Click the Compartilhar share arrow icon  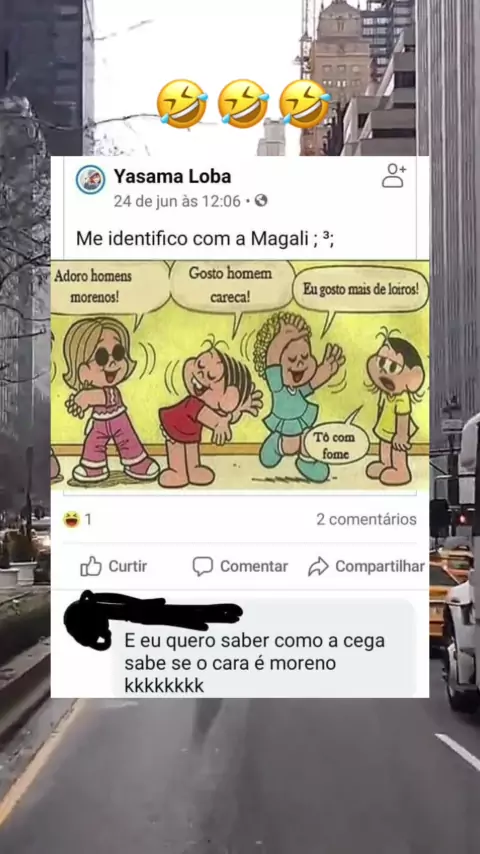318,566
